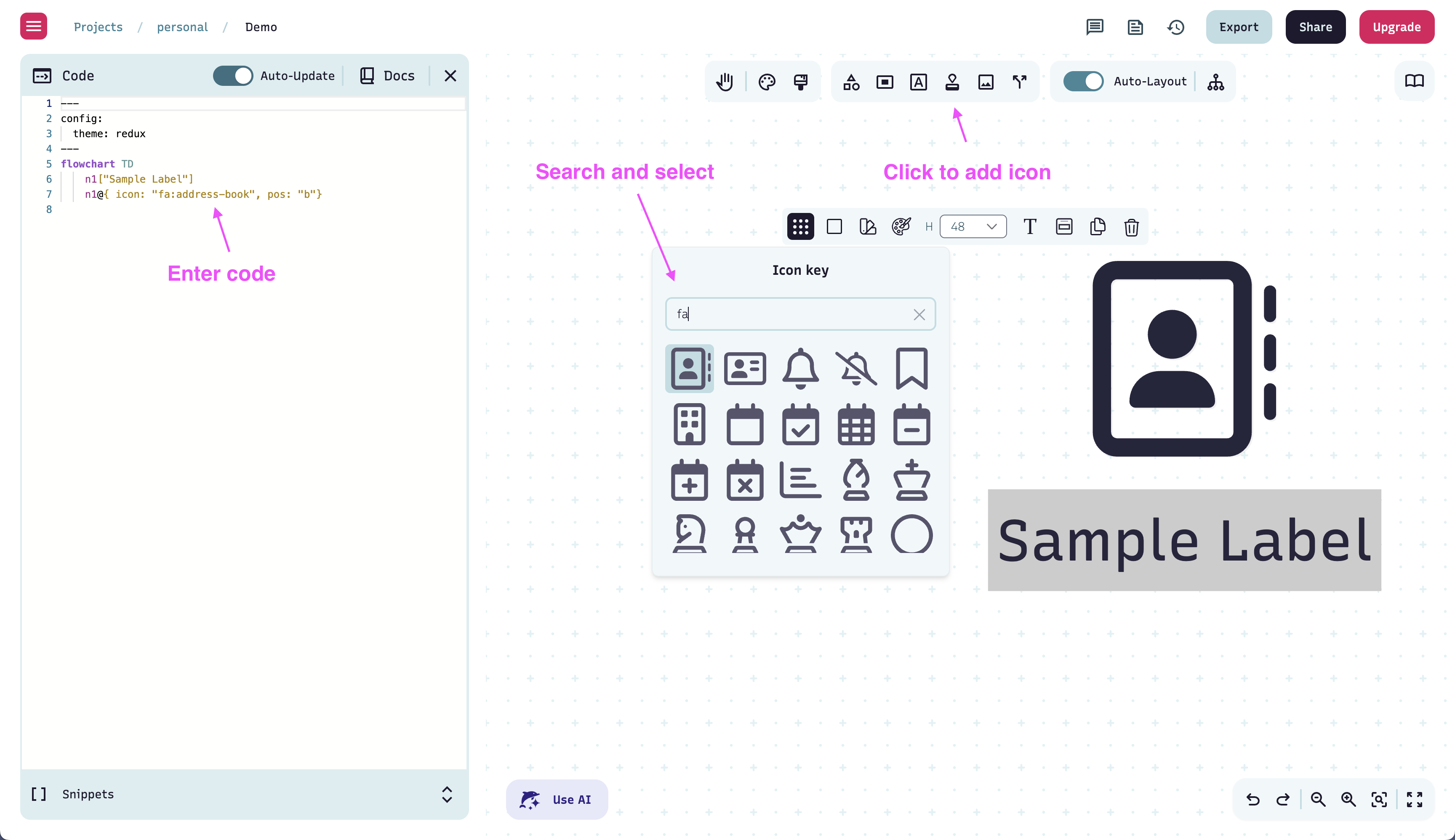Clear the icon search field

[x=919, y=314]
